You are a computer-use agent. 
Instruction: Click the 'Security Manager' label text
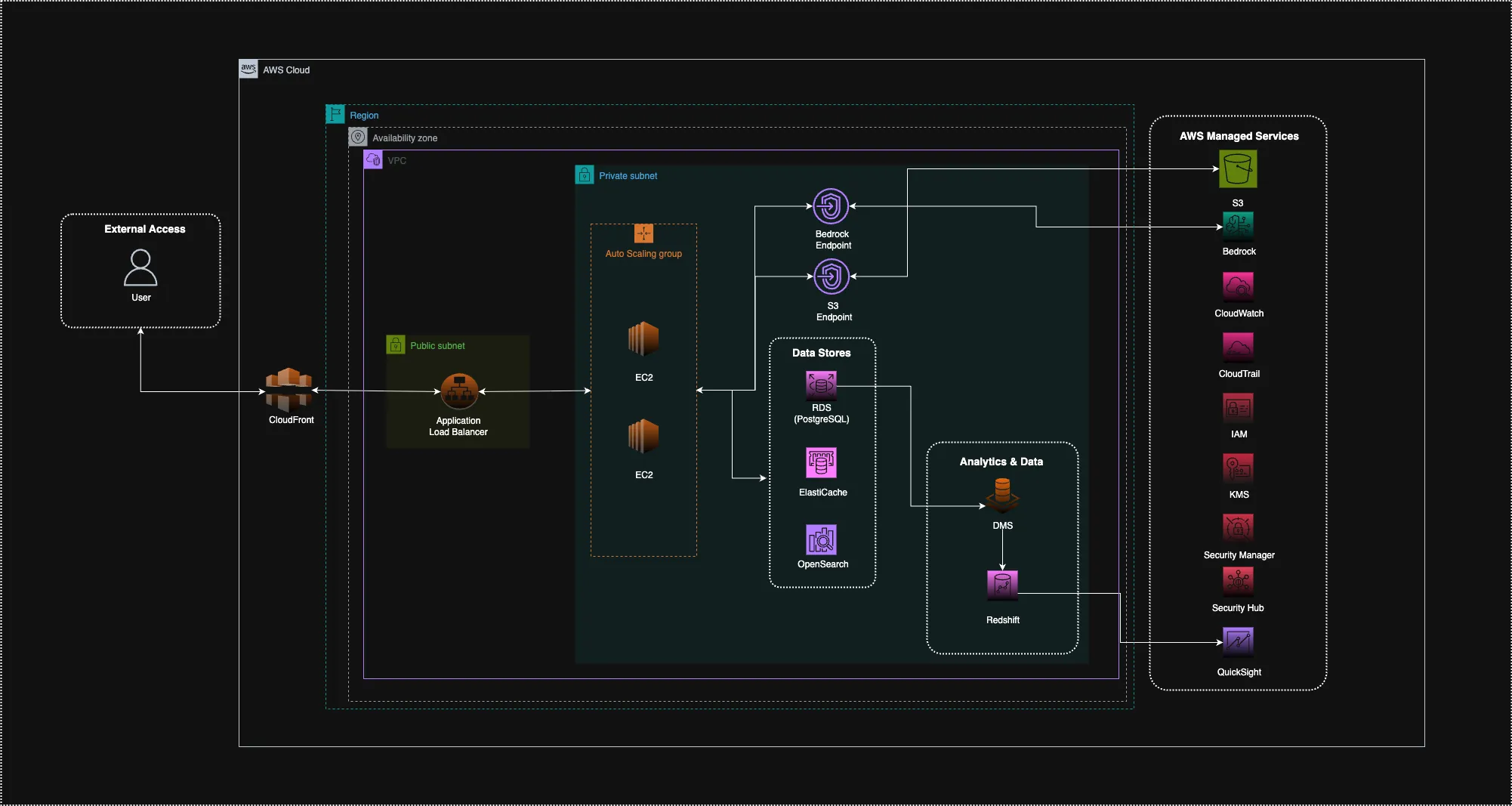pos(1239,555)
